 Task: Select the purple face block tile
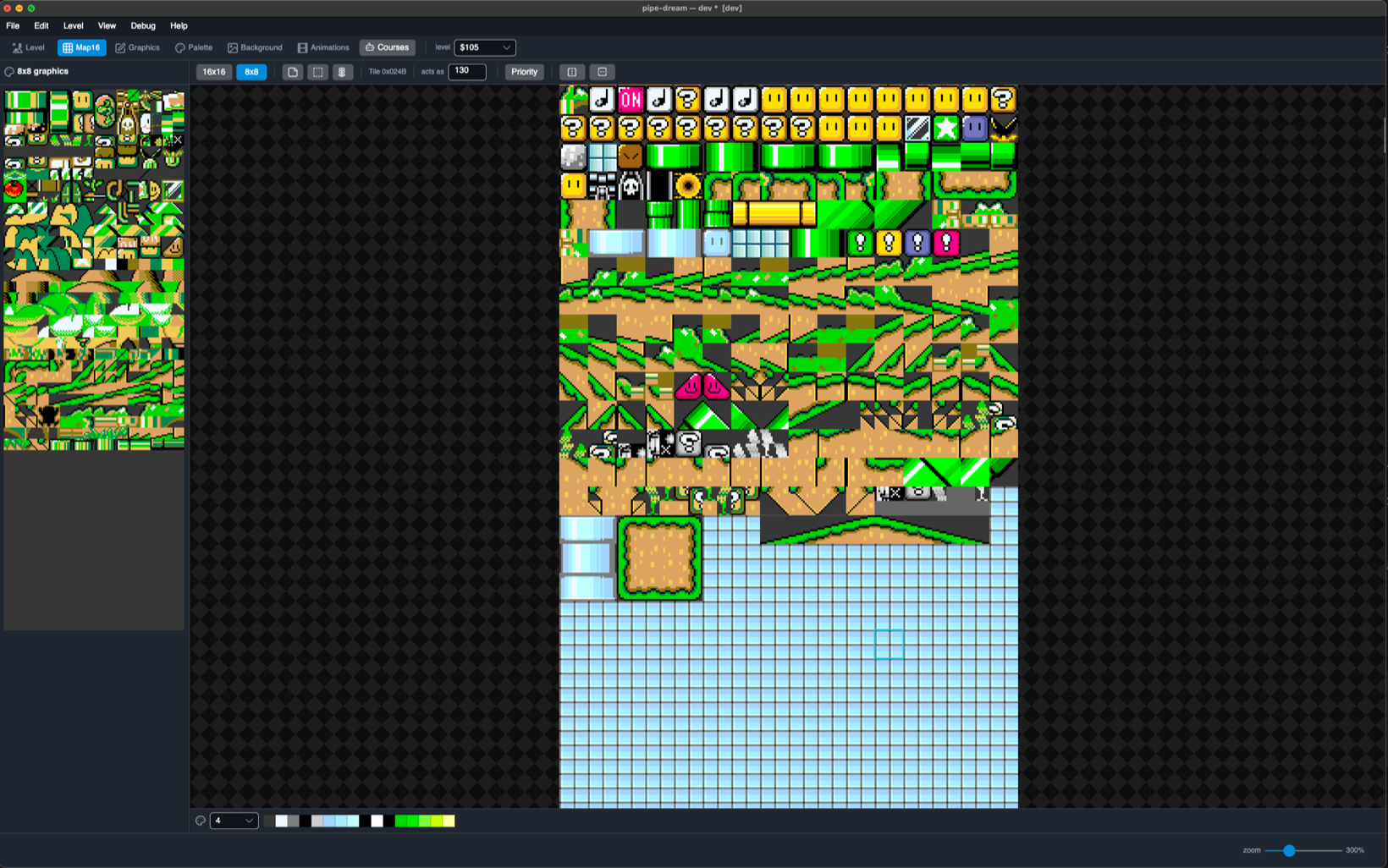(x=974, y=128)
